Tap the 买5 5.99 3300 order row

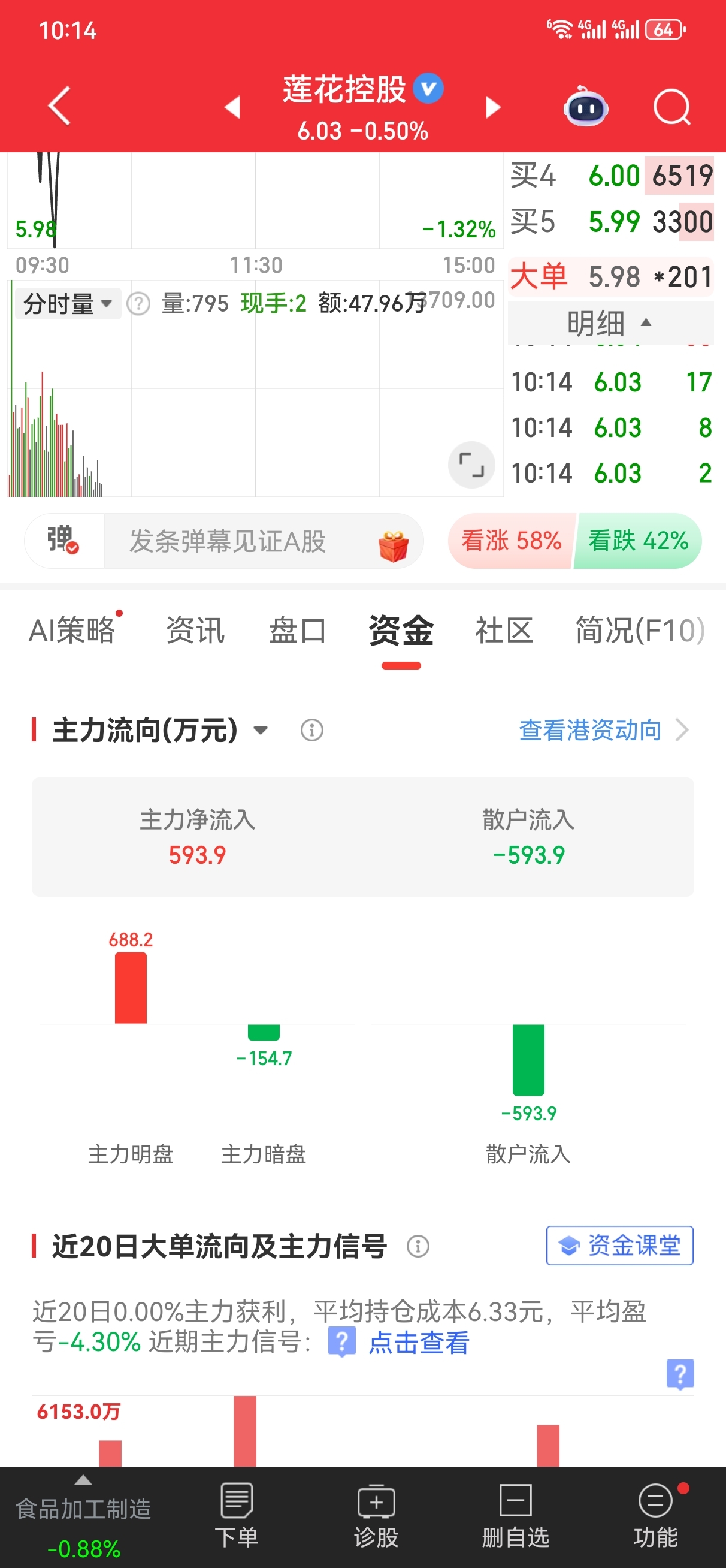(611, 222)
